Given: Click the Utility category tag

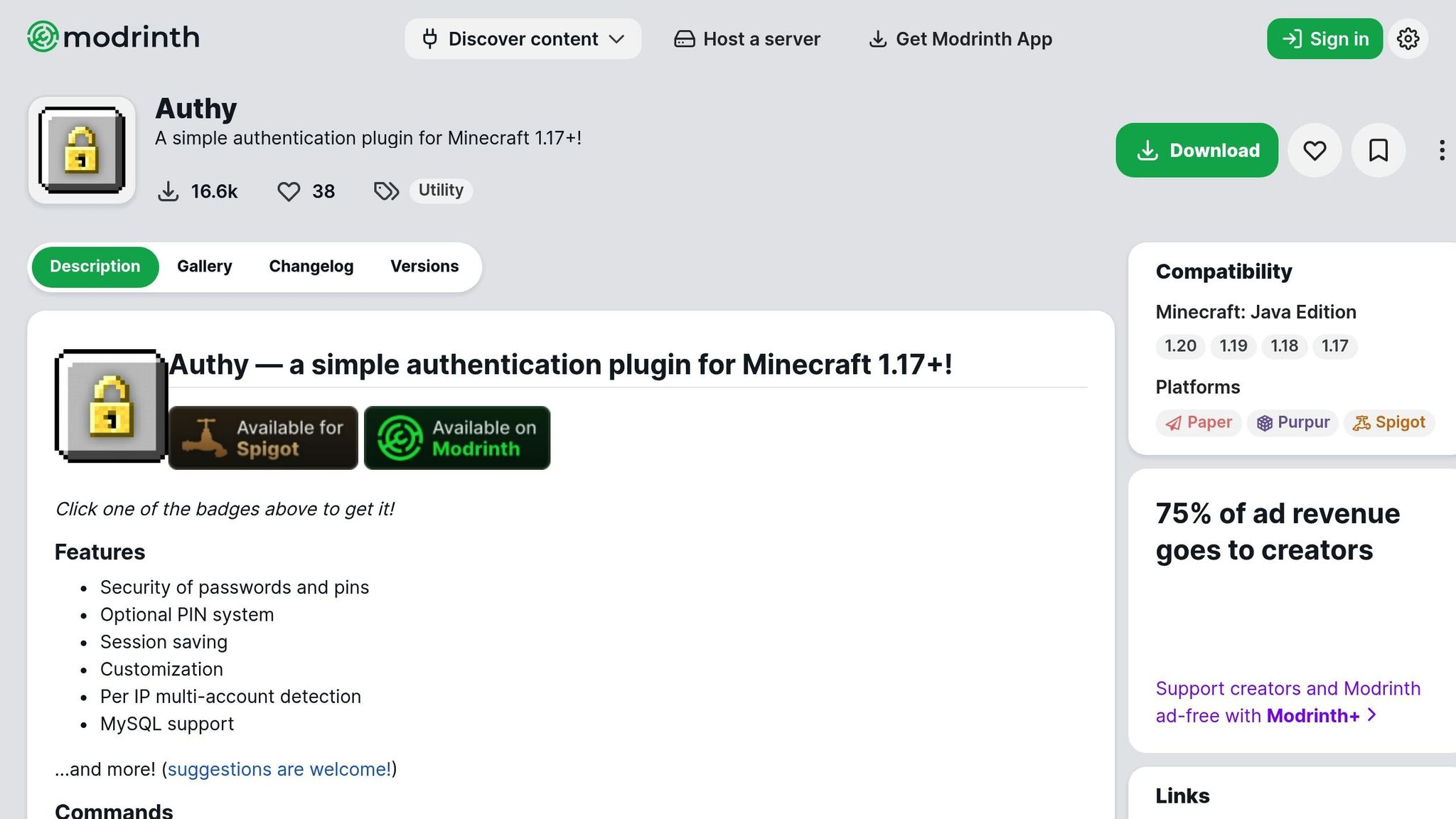Looking at the screenshot, I should pos(441,191).
